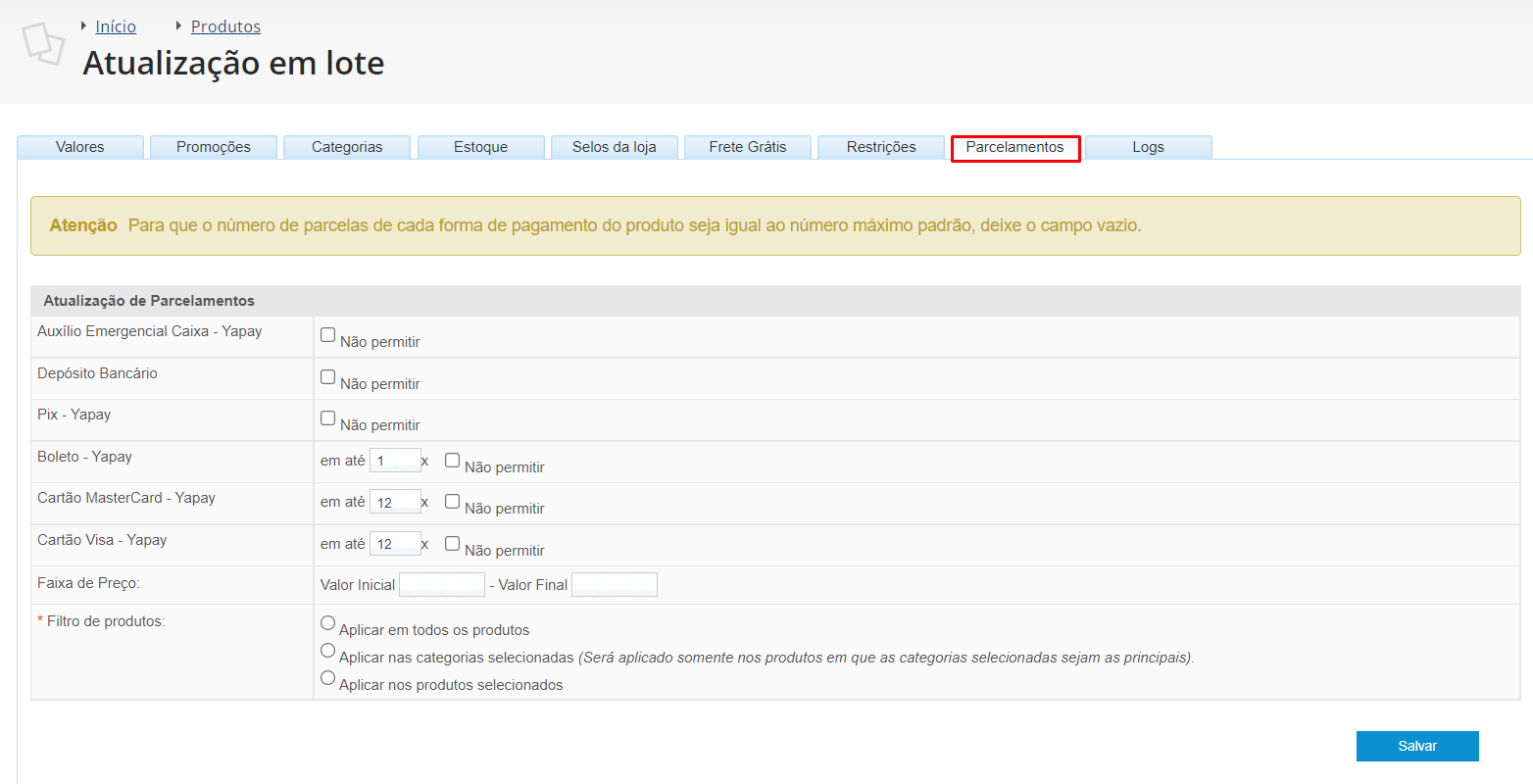This screenshot has height=784, width=1533.
Task: Open the Logs tab
Action: pos(1149,147)
